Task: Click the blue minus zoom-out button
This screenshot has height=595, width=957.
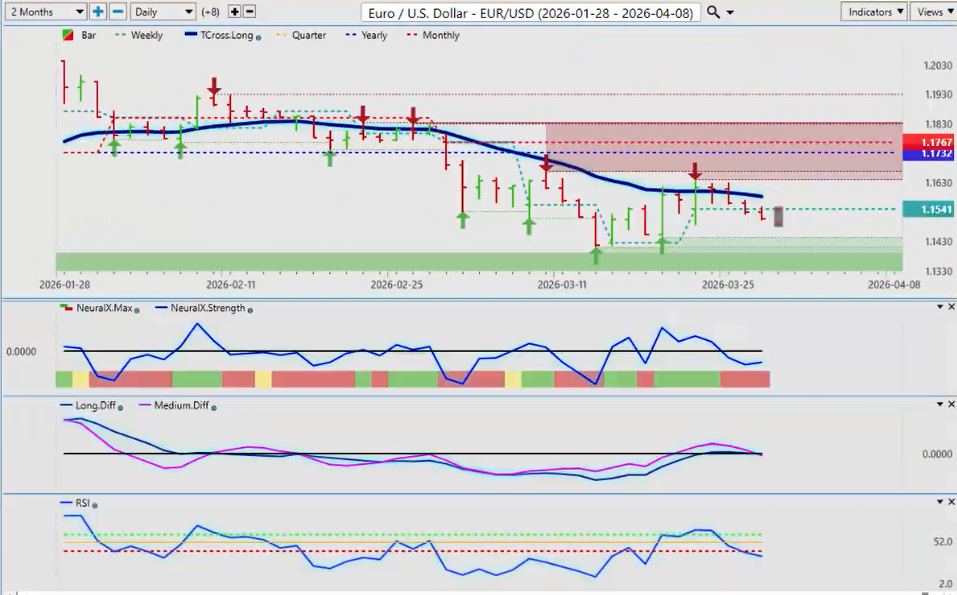Action: [x=117, y=12]
